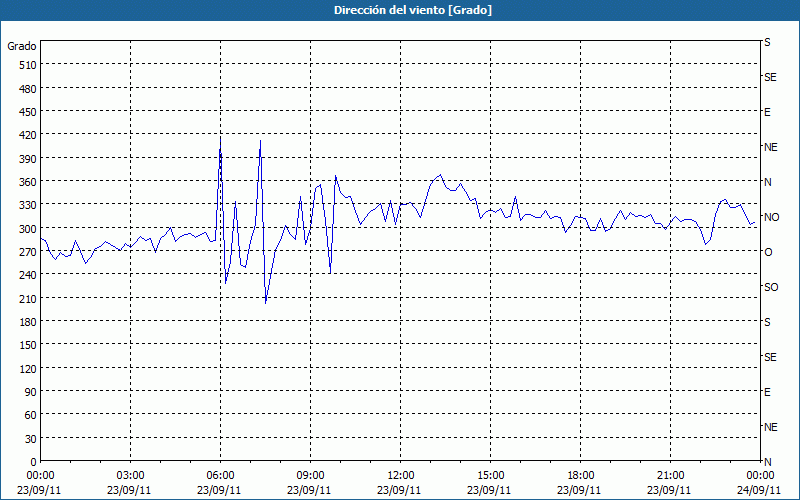This screenshot has height=500, width=800.
Task: Select the 30 value on the degree axis
Action: pyautogui.click(x=31, y=439)
